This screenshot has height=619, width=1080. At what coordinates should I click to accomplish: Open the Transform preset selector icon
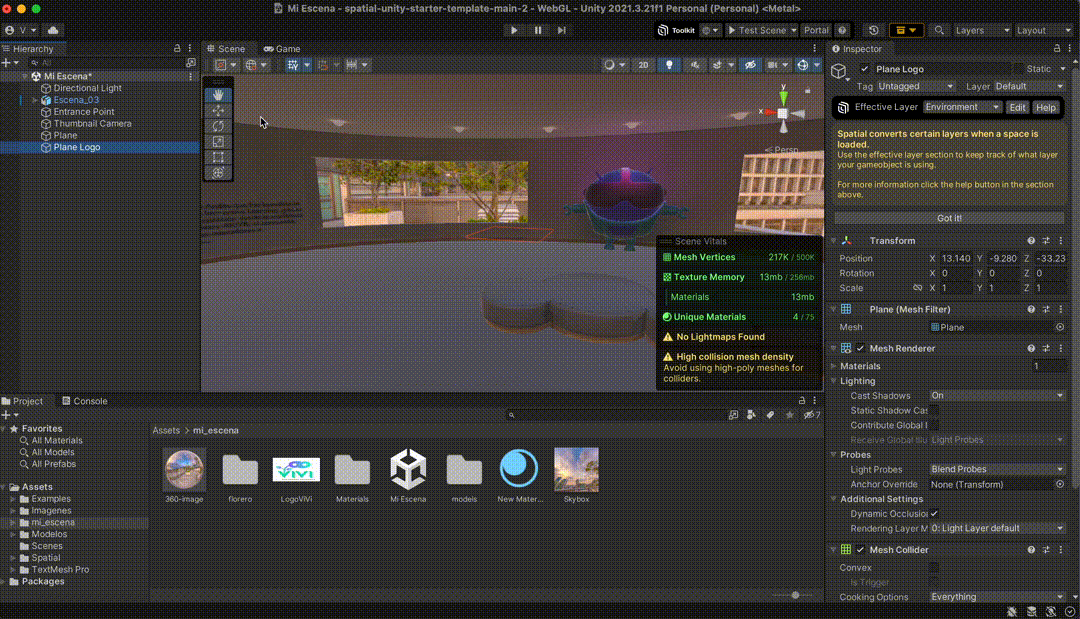(1046, 241)
